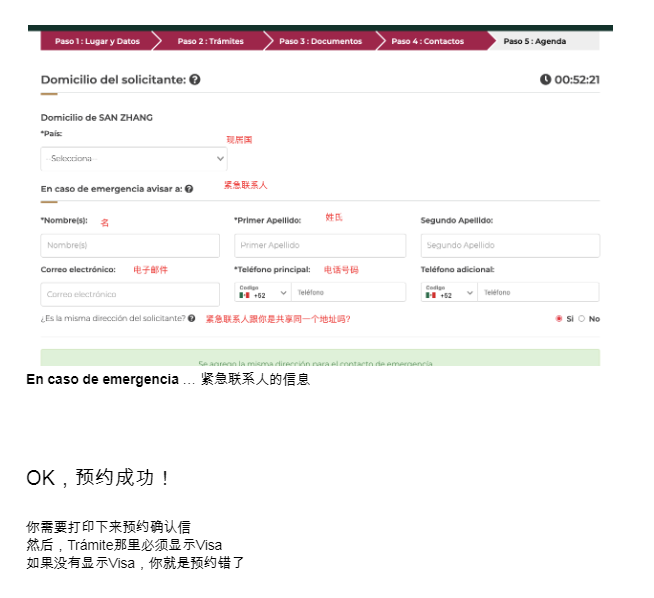This screenshot has height=598, width=654.
Task: Open Paso 3 : Documentos step
Action: pos(320,41)
